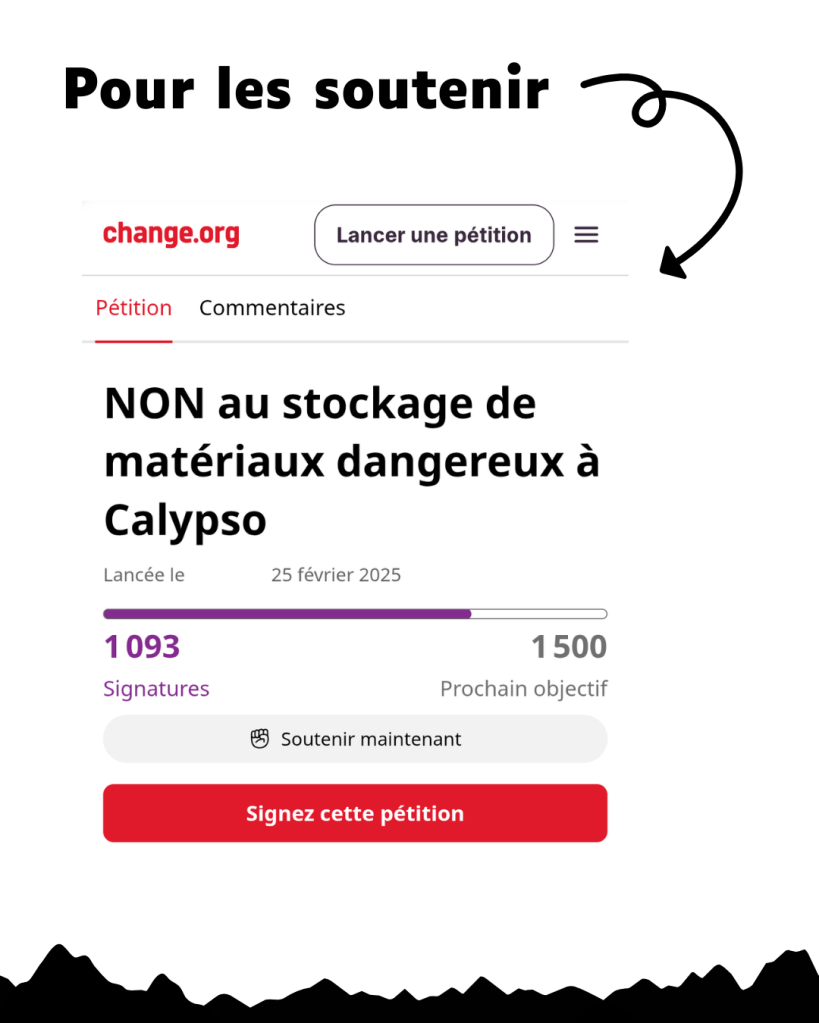Open the Commentaires tab
819x1023 pixels.
[272, 308]
